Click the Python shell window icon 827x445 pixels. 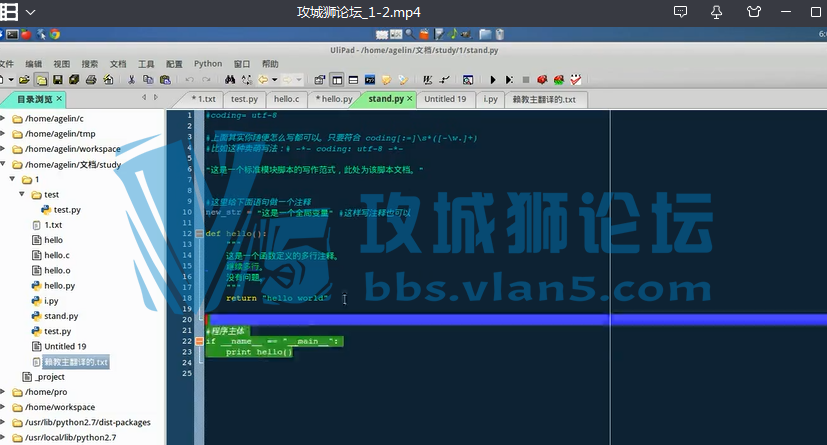coord(370,80)
